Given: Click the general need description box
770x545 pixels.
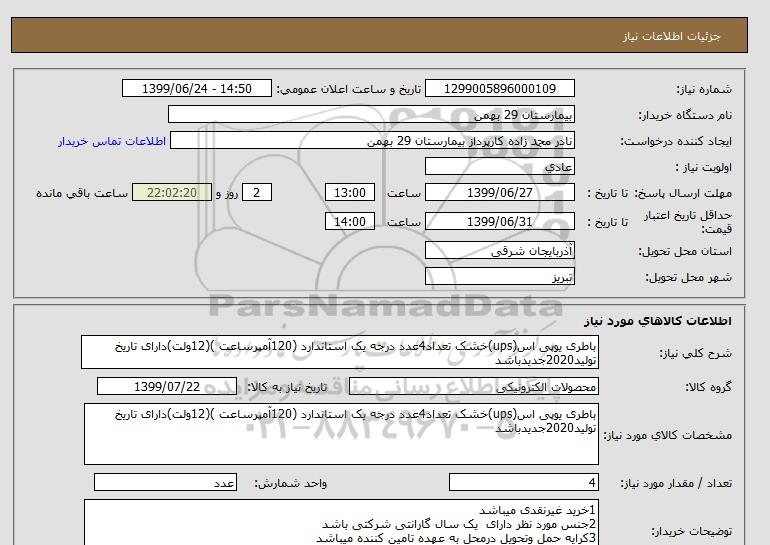Looking at the screenshot, I should [340, 352].
